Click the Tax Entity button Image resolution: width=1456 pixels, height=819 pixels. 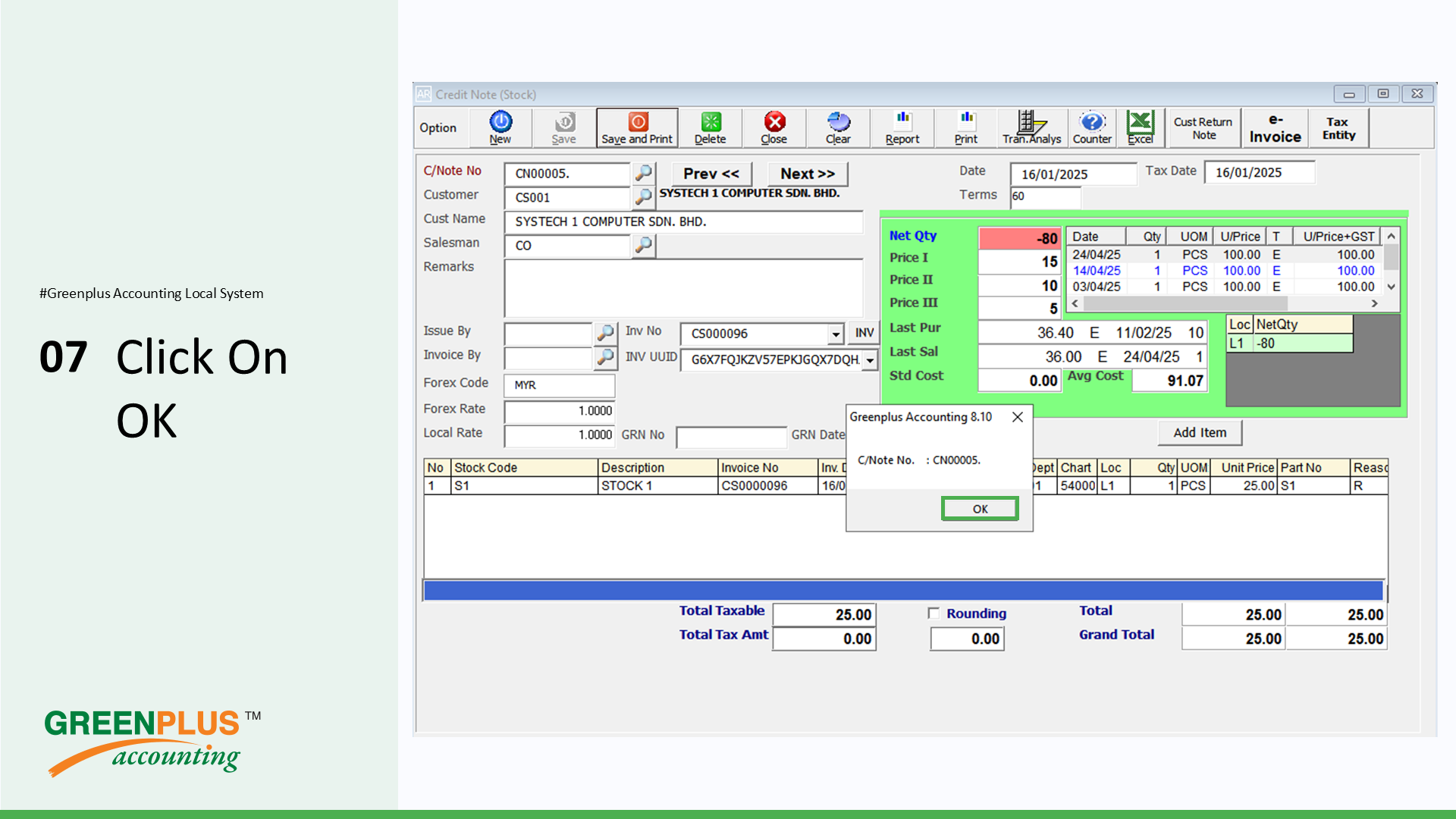1338,127
